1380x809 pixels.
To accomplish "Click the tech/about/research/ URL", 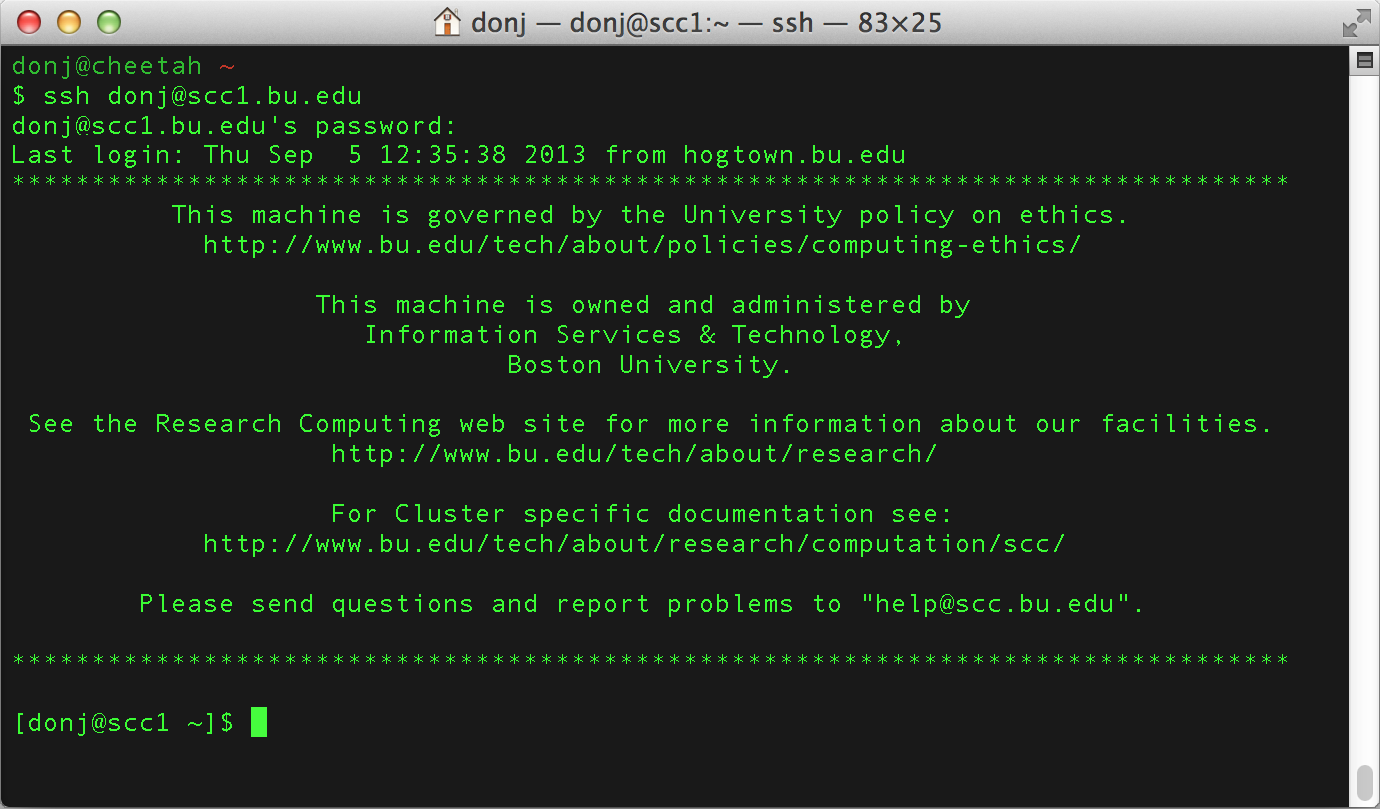I will 634,454.
